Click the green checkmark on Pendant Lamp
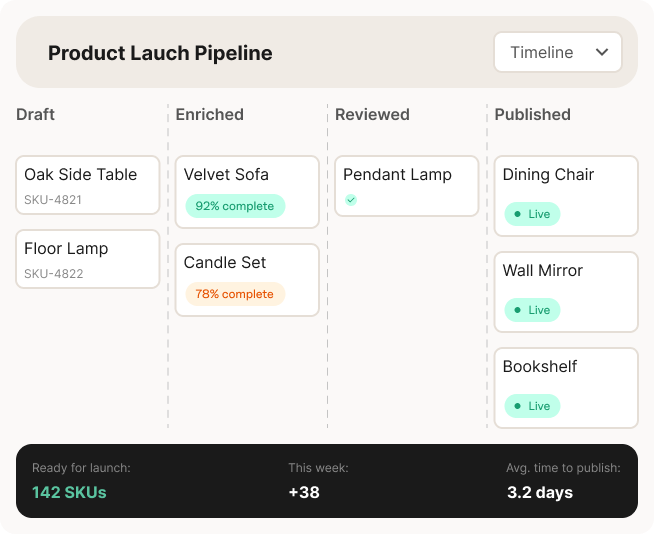 [351, 200]
